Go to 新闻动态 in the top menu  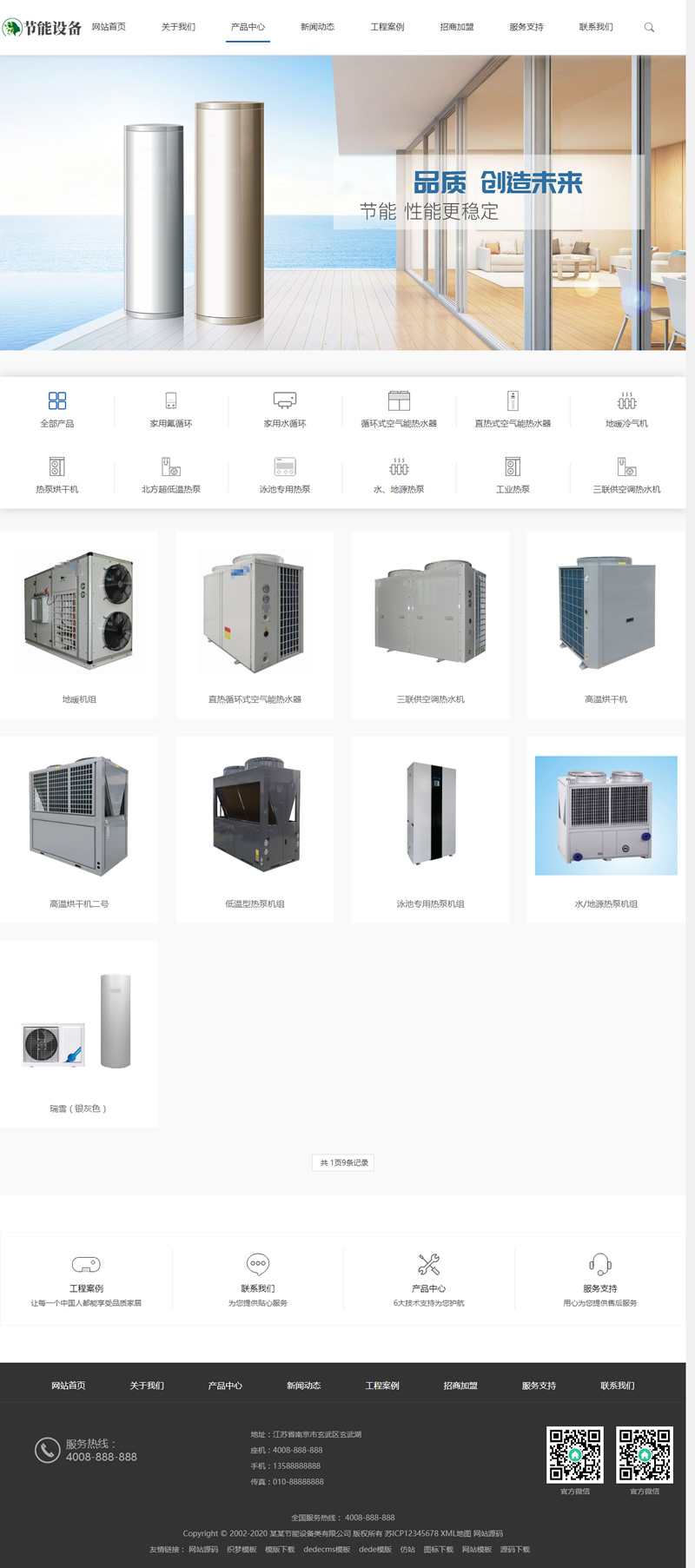coord(317,27)
